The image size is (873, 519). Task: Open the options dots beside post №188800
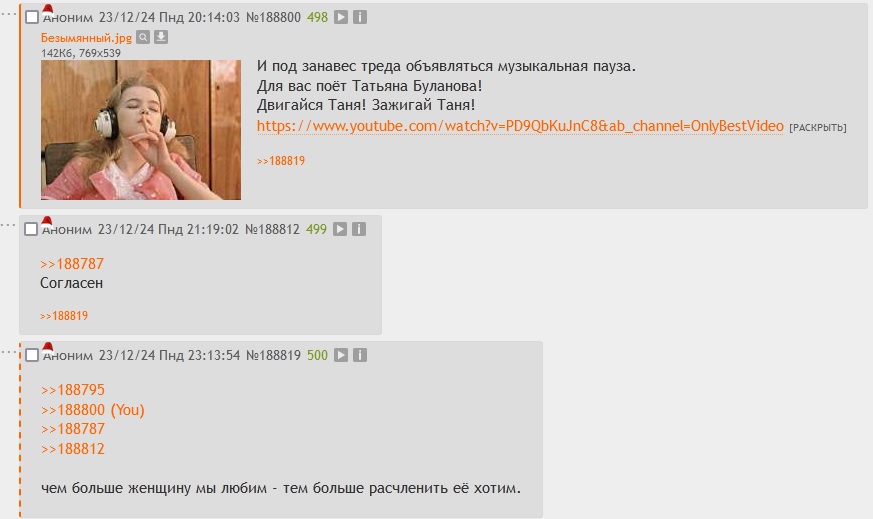click(x=8, y=14)
